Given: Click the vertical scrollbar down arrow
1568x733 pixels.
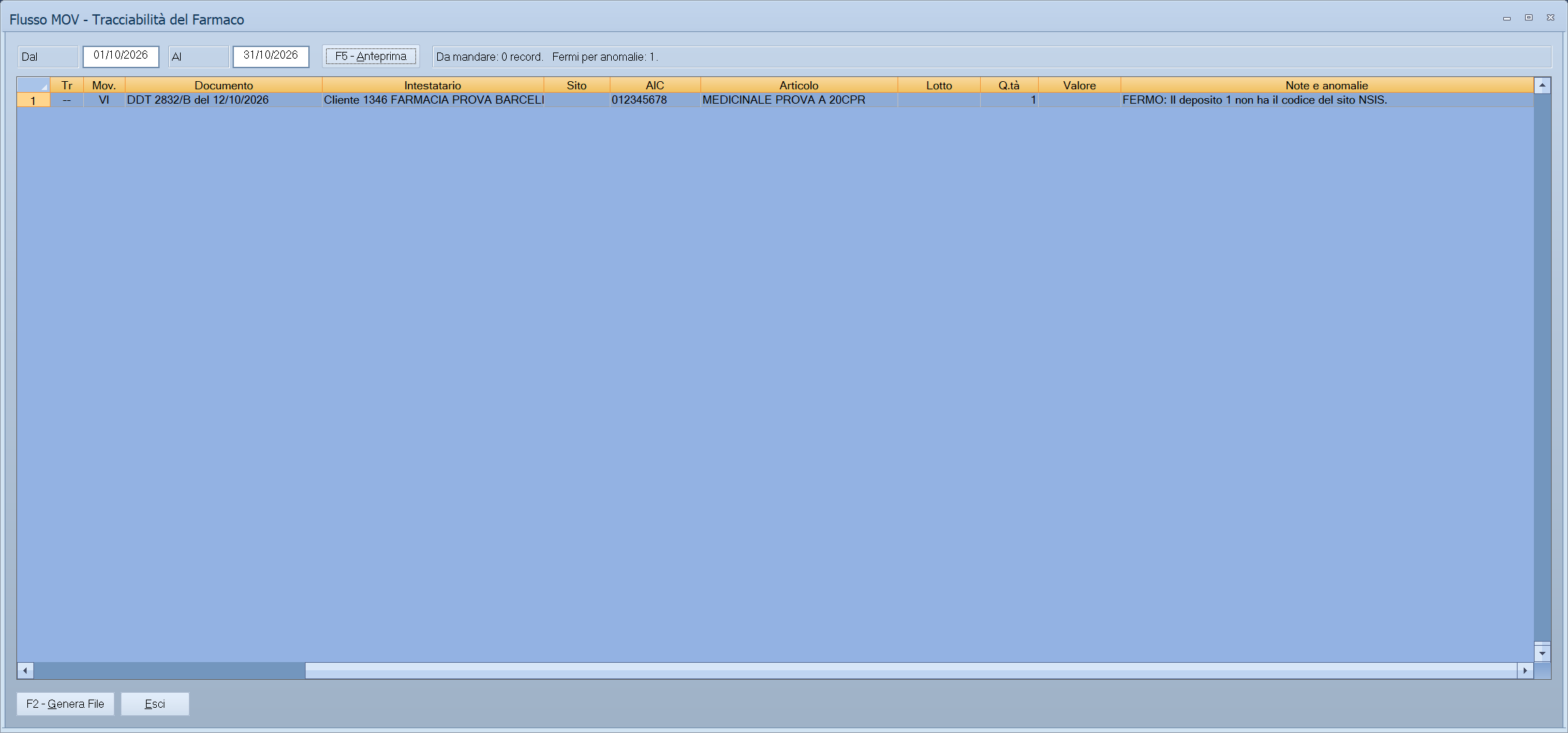Looking at the screenshot, I should coord(1542,653).
